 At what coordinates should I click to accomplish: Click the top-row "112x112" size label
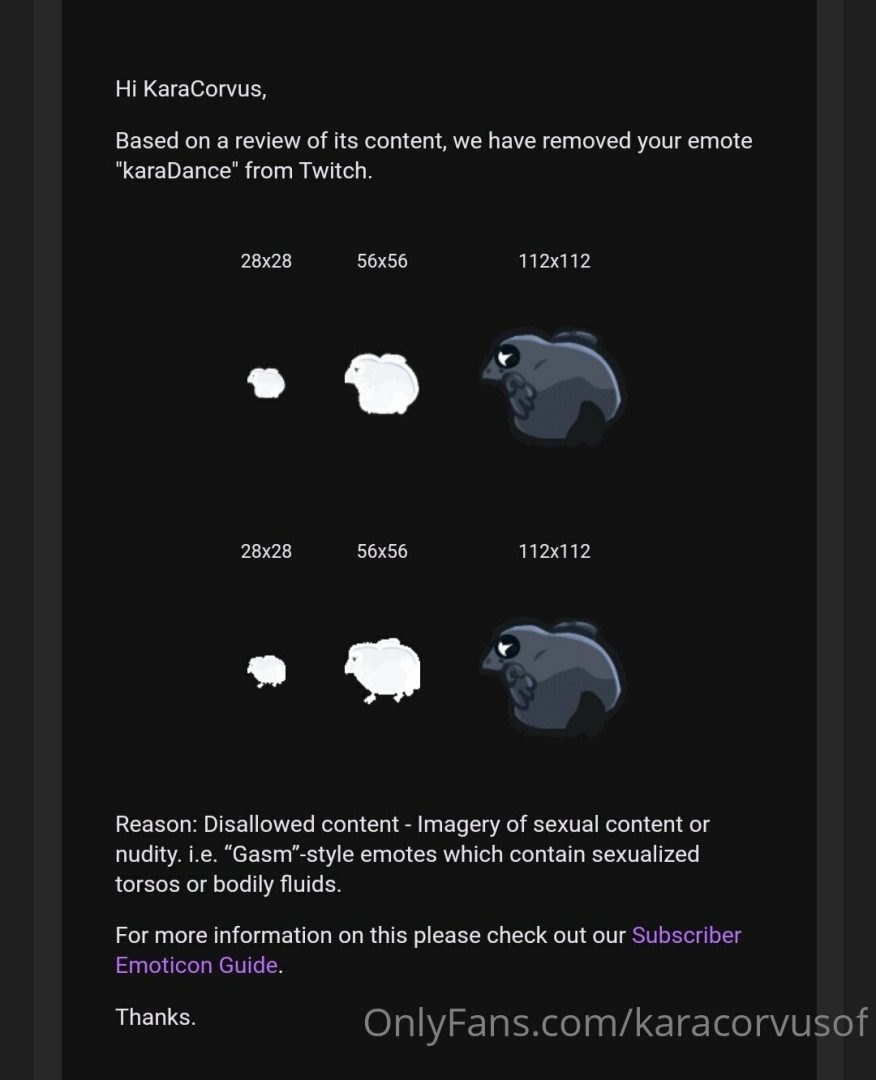(554, 261)
